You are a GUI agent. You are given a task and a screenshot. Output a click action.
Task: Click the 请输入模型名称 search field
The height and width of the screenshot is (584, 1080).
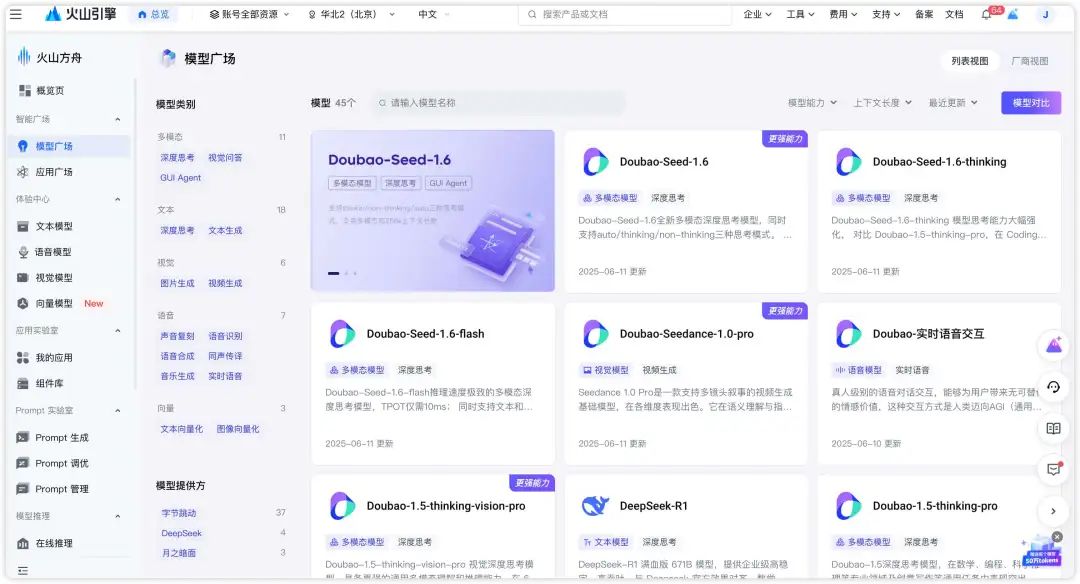pos(499,103)
